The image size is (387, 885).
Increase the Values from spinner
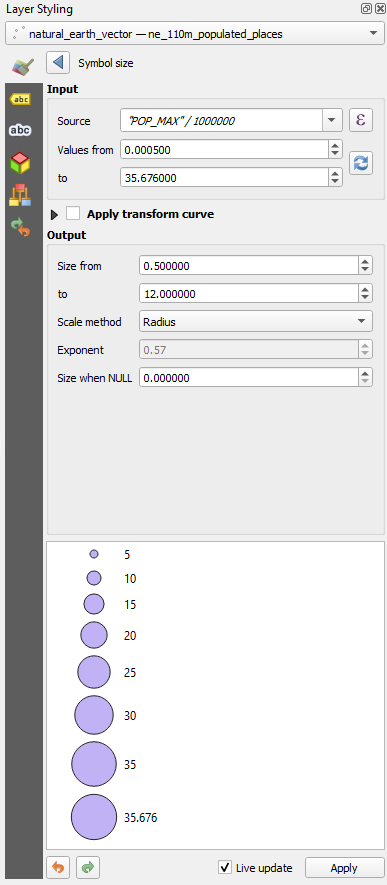point(335,145)
